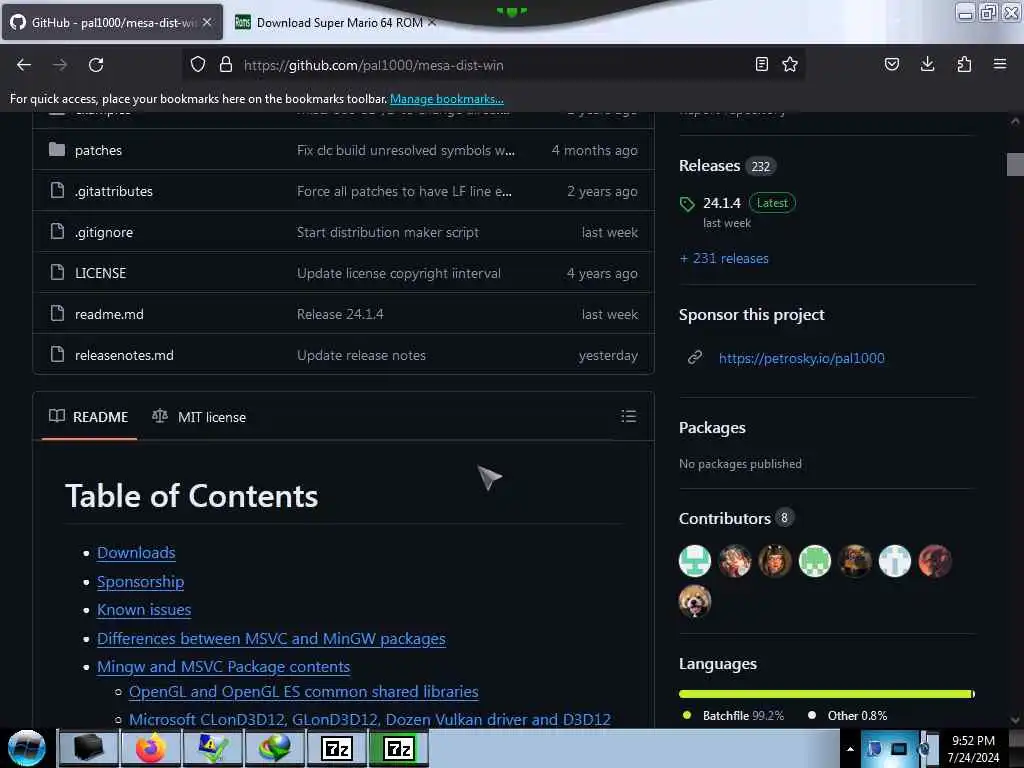Show hidden system tray icons arrow
This screenshot has width=1024, height=768.
point(850,749)
